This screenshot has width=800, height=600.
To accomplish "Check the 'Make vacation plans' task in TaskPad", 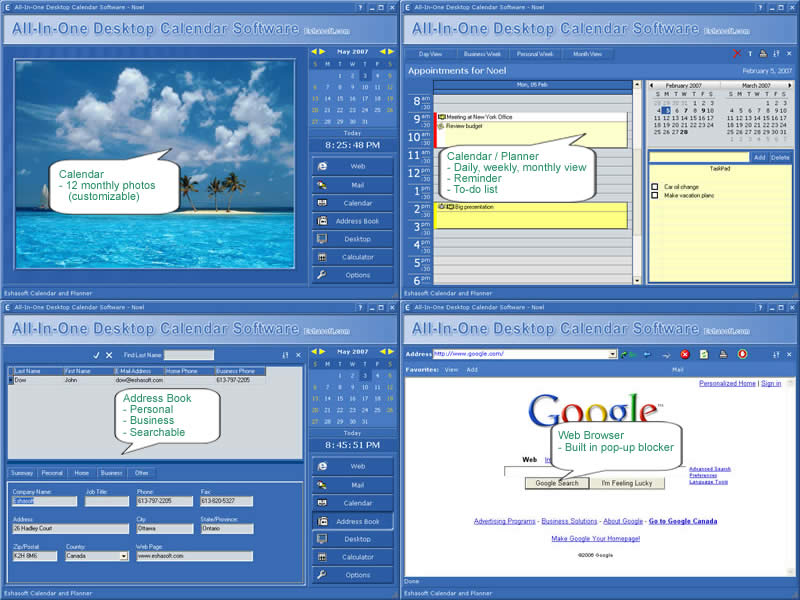I will pyautogui.click(x=654, y=196).
